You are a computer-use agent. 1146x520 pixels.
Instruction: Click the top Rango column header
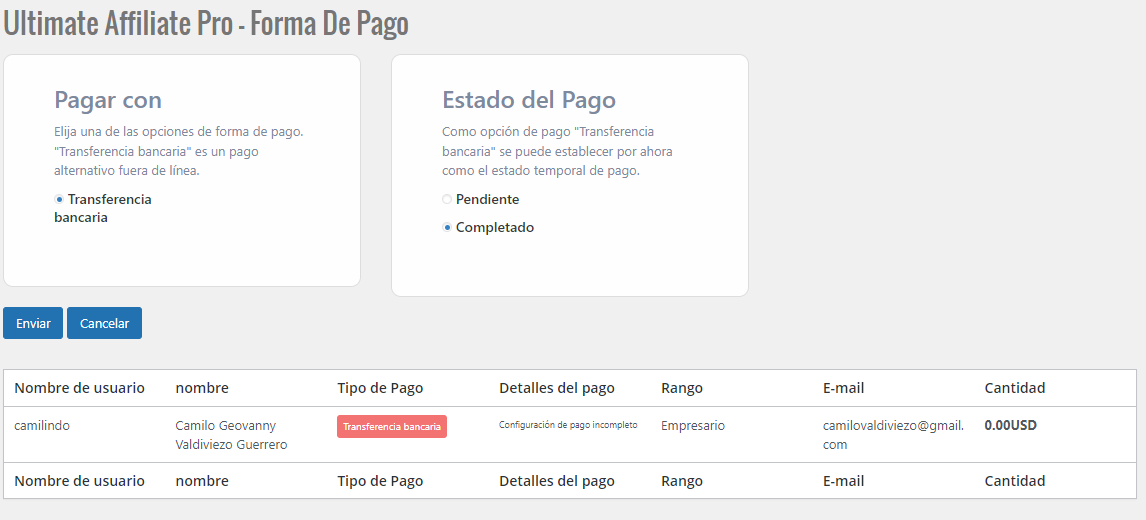pos(681,388)
